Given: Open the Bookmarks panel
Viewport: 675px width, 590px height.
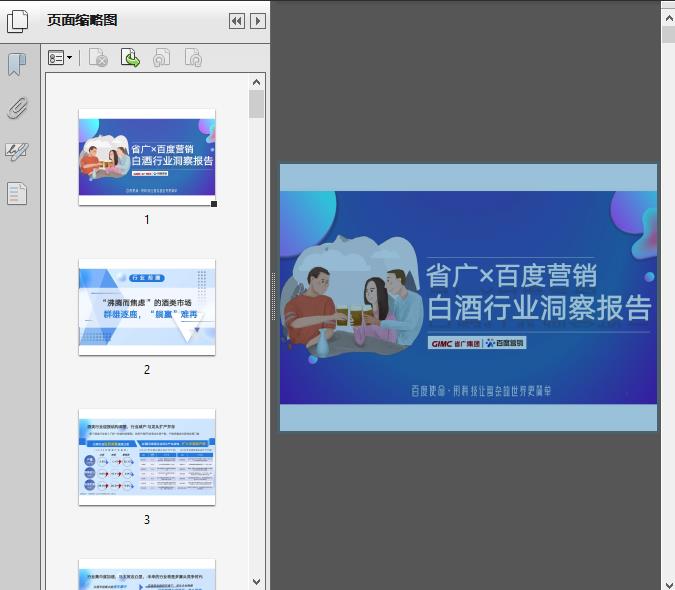Looking at the screenshot, I should 17,65.
